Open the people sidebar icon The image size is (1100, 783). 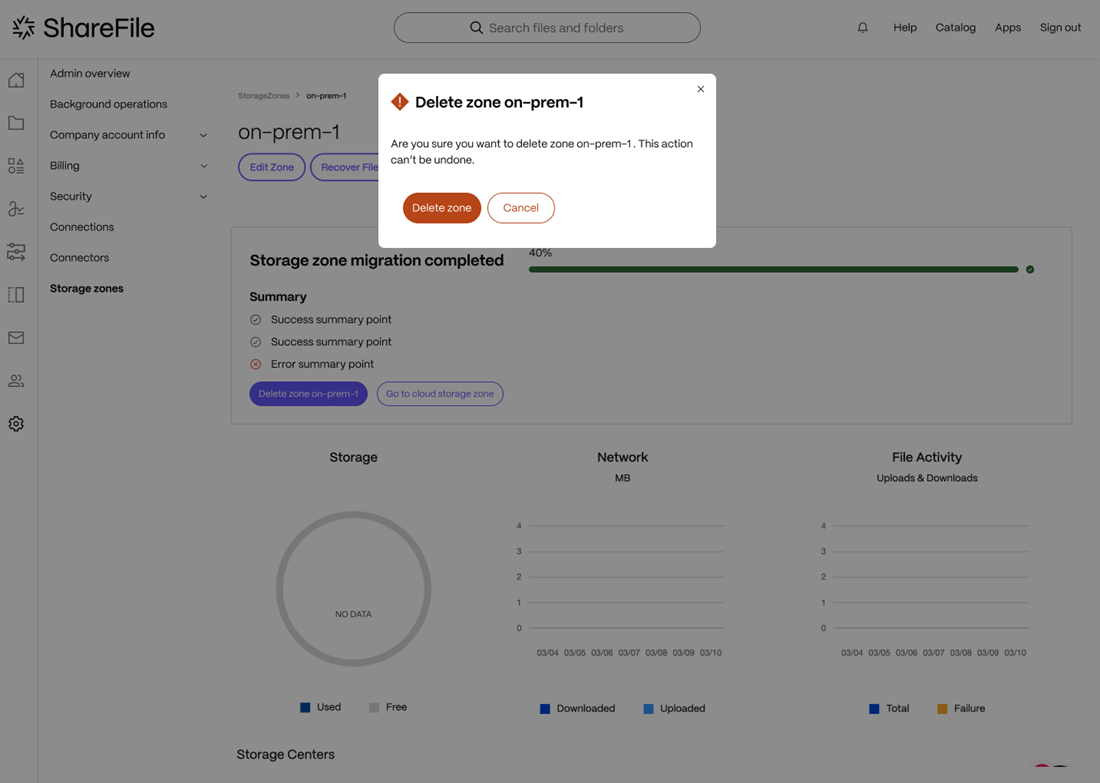[x=16, y=381]
